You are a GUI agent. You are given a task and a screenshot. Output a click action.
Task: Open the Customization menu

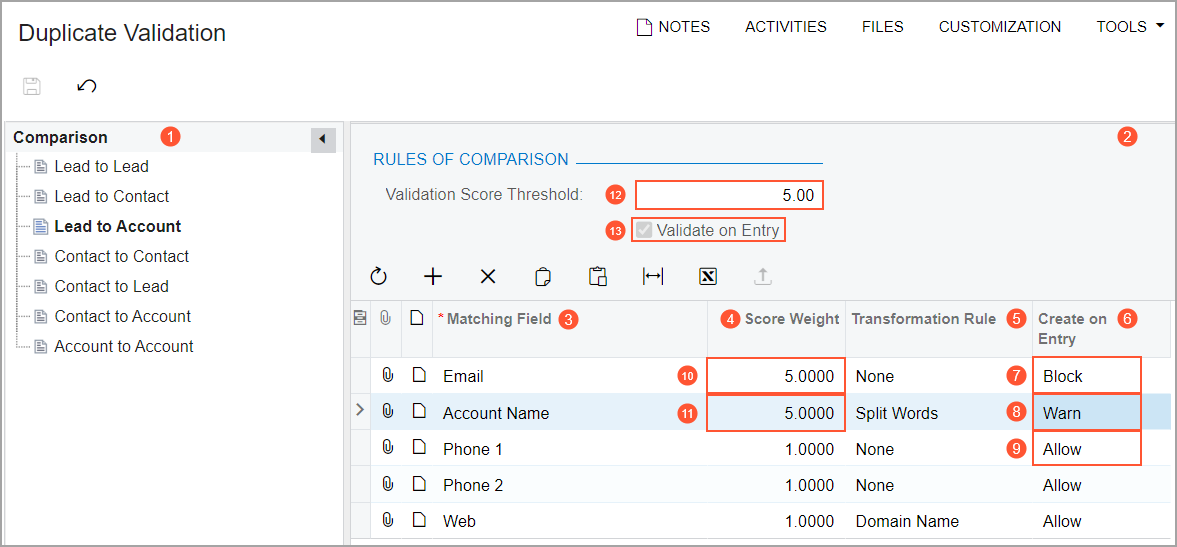(x=999, y=27)
